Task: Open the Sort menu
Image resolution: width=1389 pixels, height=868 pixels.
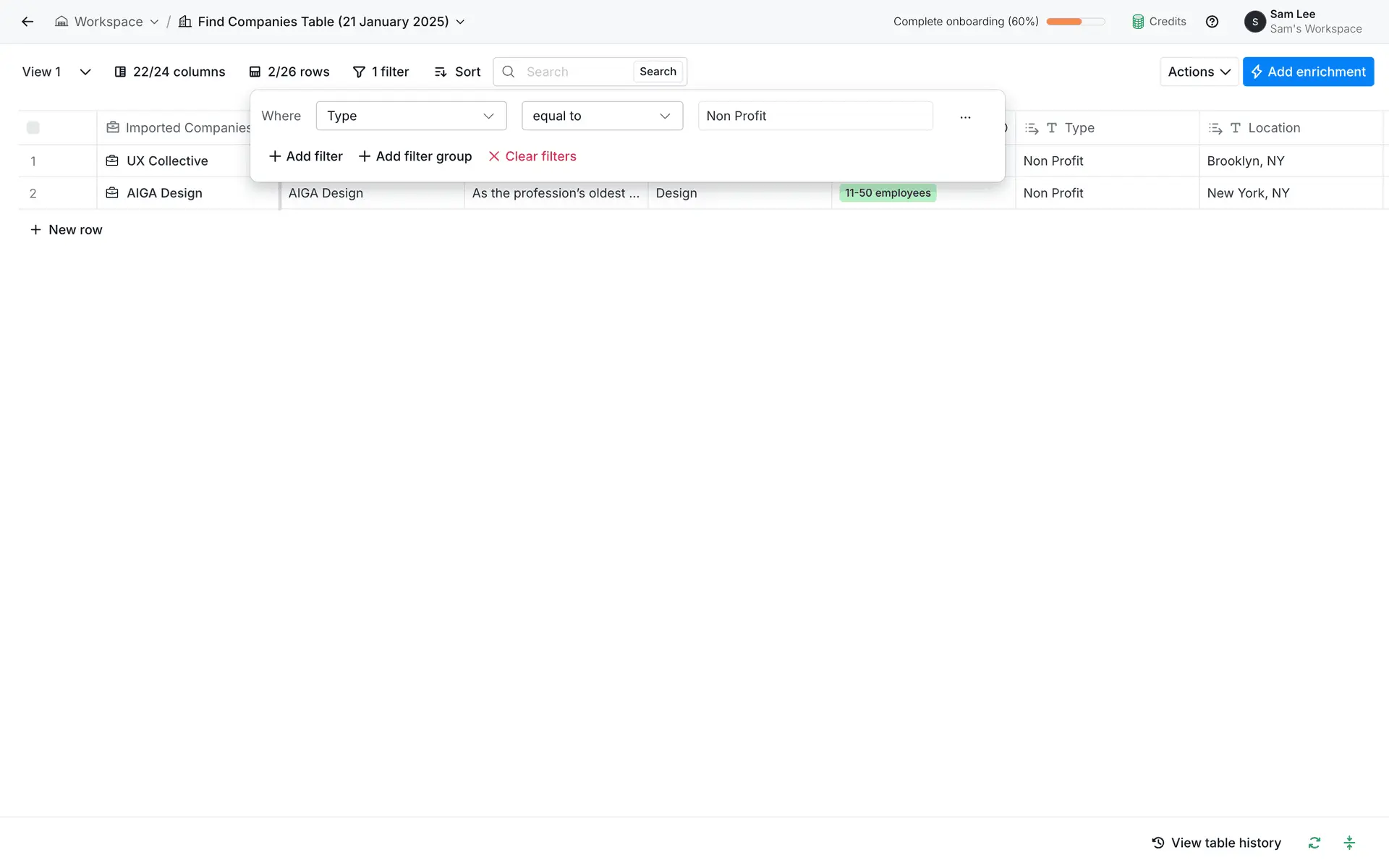Action: pyautogui.click(x=457, y=72)
